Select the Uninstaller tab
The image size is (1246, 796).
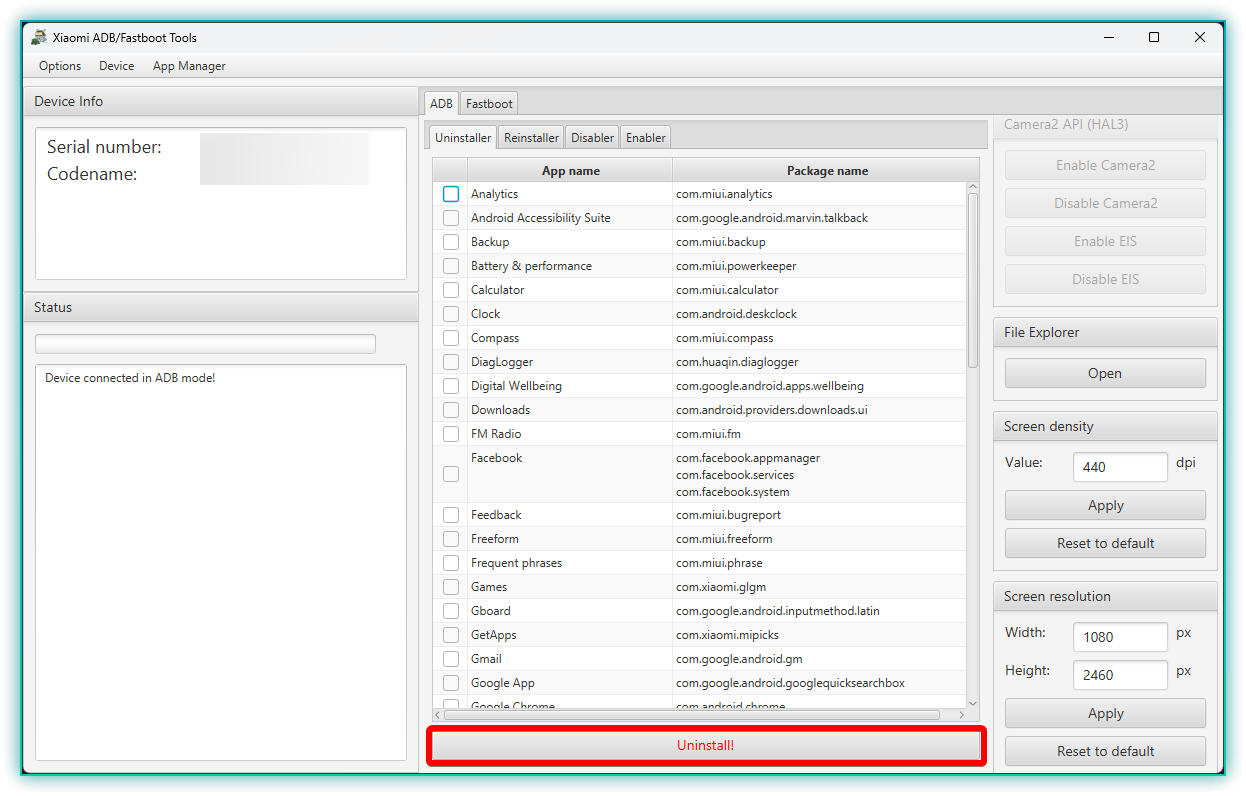point(463,138)
